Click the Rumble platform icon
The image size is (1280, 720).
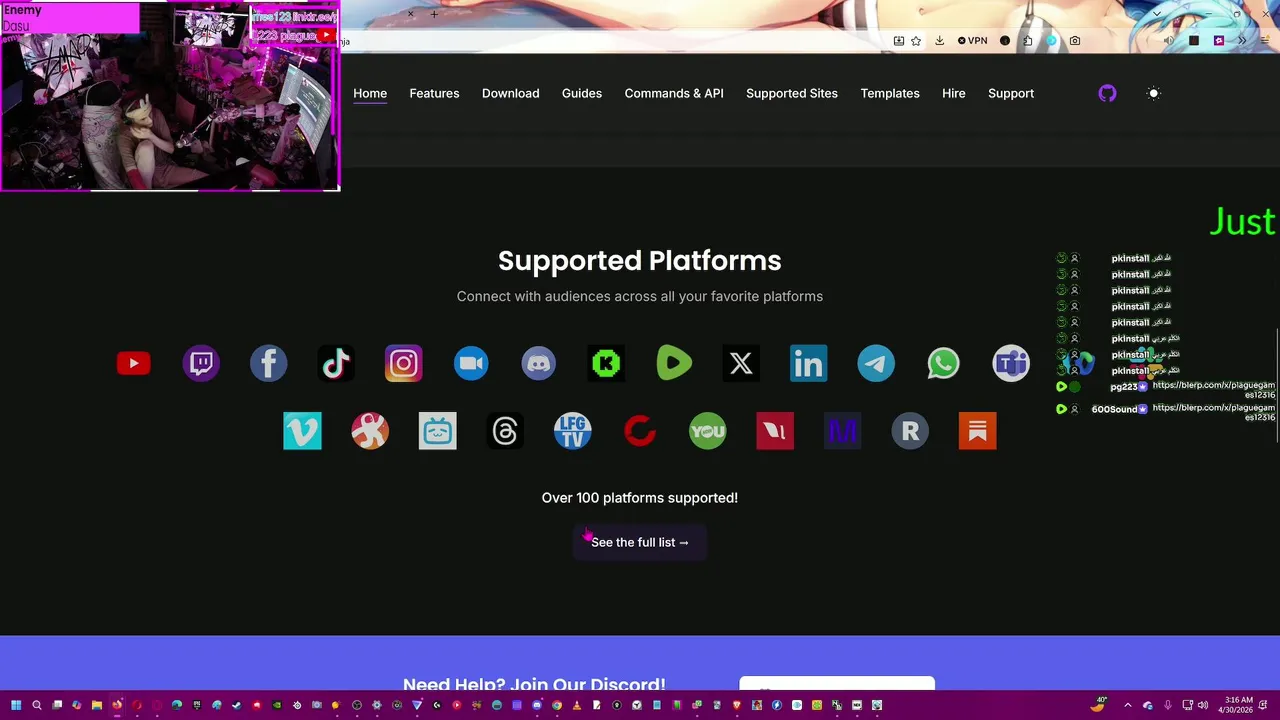(x=673, y=363)
